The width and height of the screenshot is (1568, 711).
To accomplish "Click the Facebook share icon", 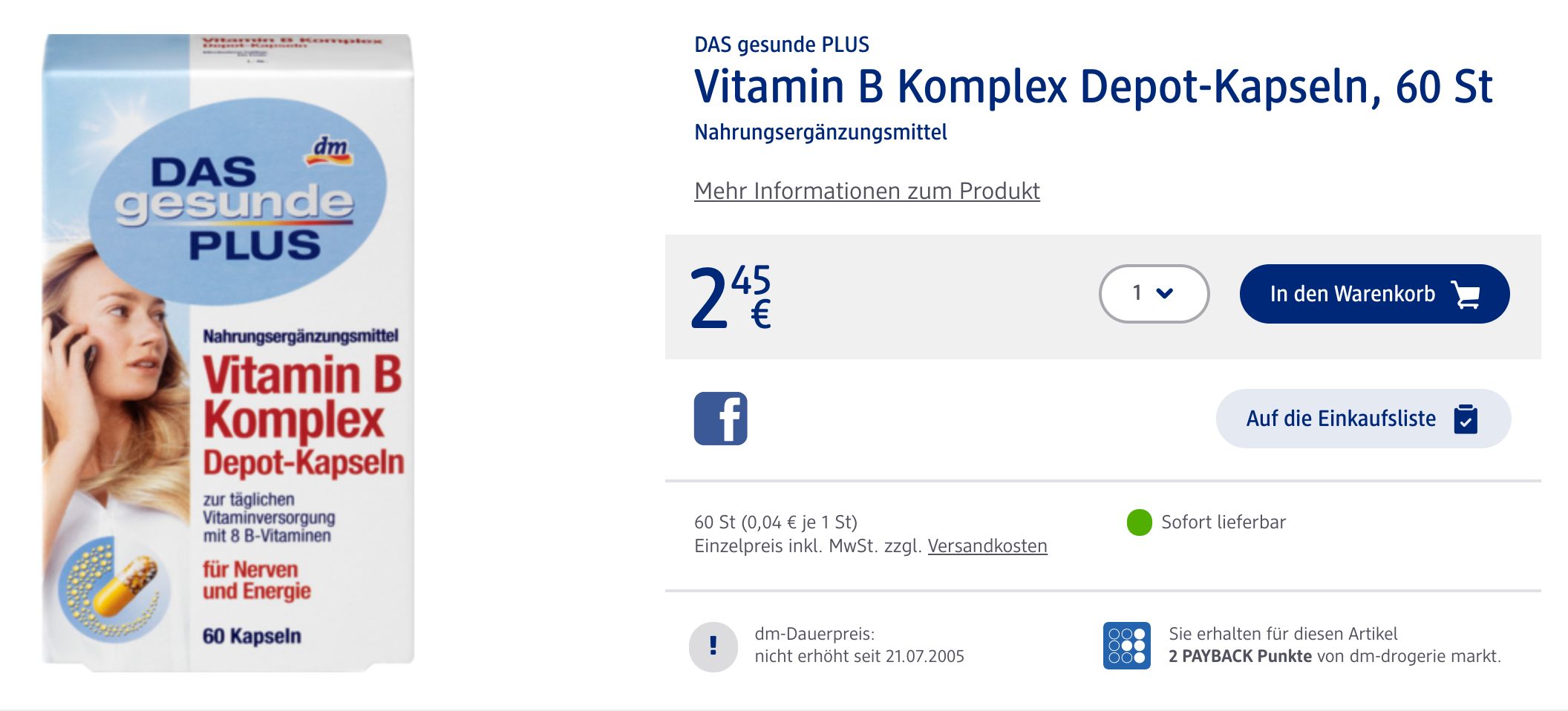I will 720,419.
